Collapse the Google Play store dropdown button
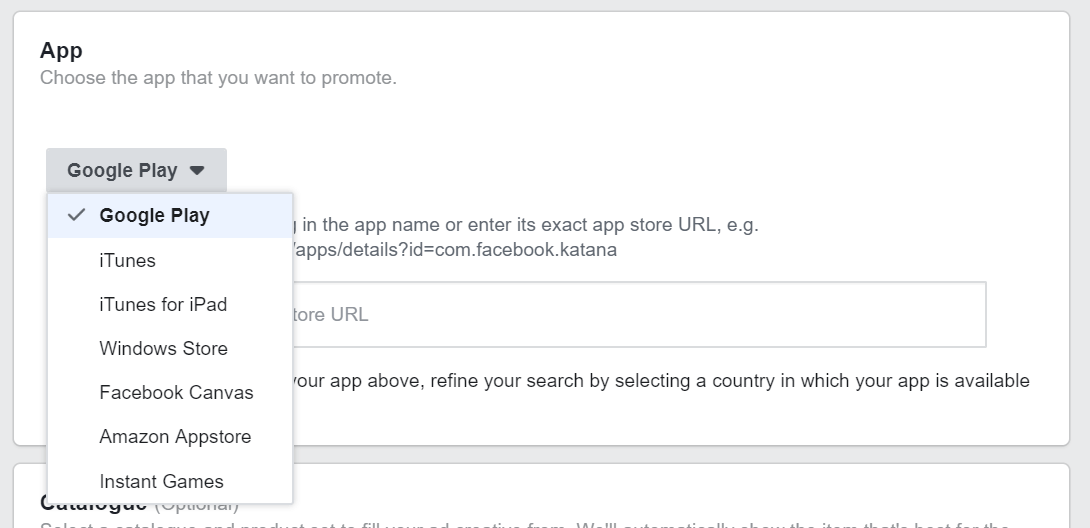The image size is (1090, 528). click(x=135, y=170)
